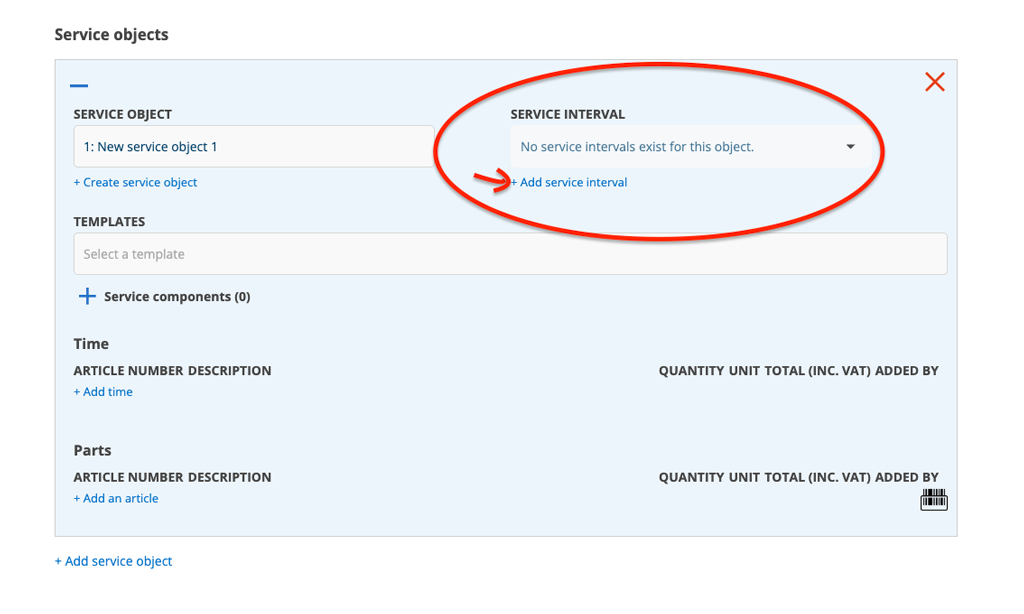Expand 'Service components (0)' section label

point(177,297)
